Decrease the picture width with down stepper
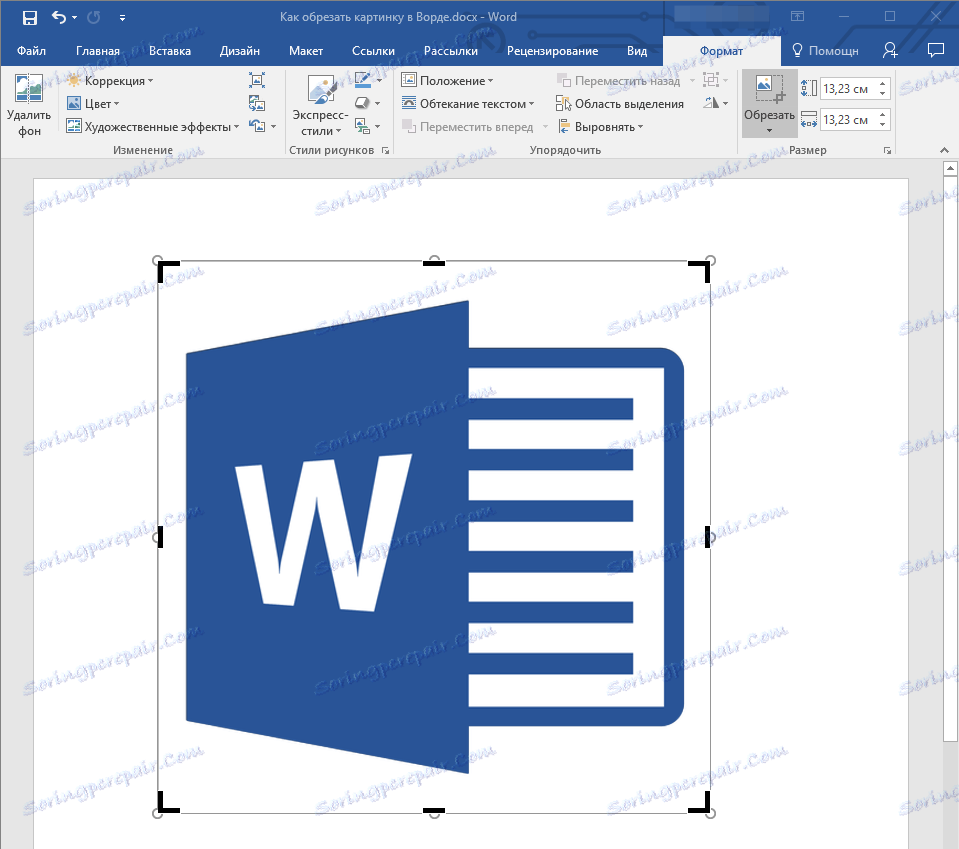Image resolution: width=959 pixels, height=849 pixels. (x=883, y=125)
